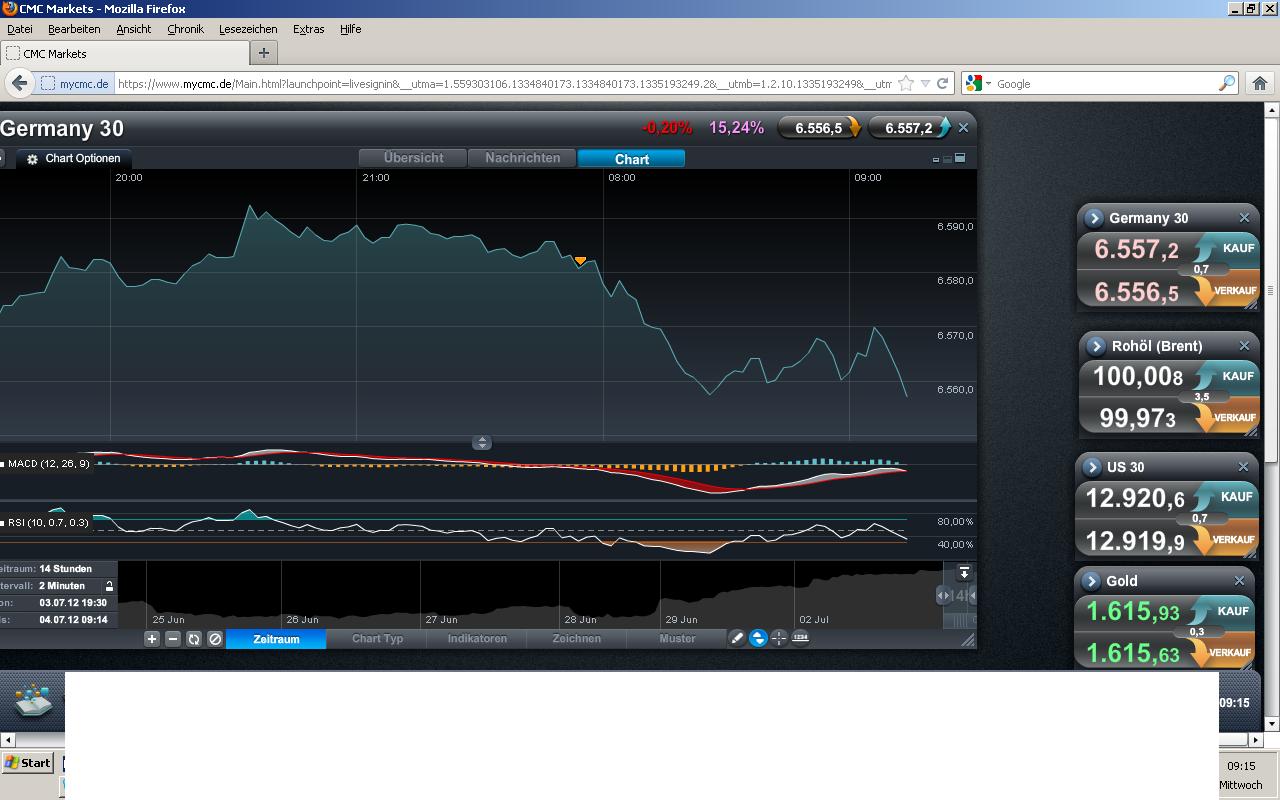Click the overview range slider handle
The height and width of the screenshot is (800, 1280).
(943, 595)
